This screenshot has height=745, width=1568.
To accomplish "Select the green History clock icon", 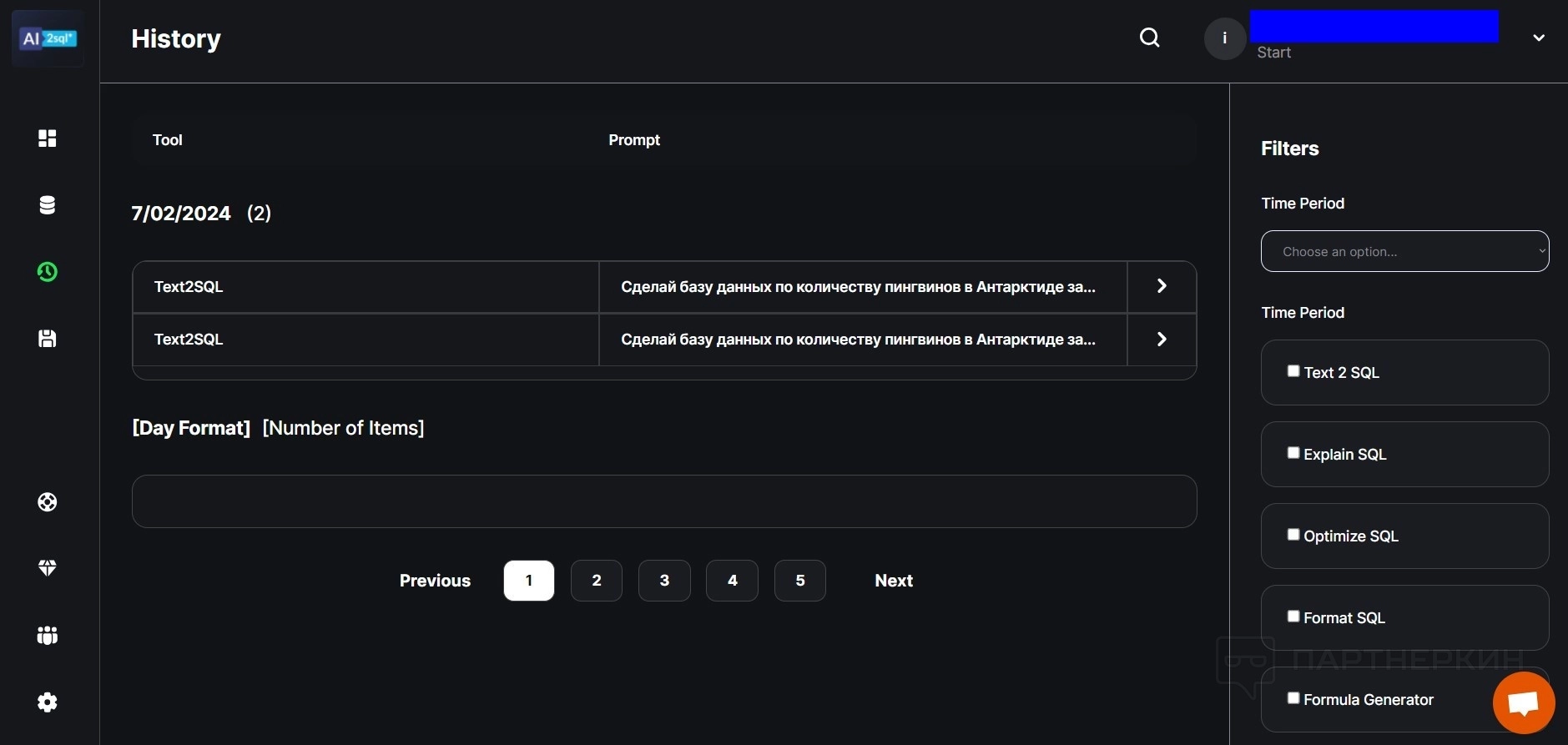I will (48, 272).
